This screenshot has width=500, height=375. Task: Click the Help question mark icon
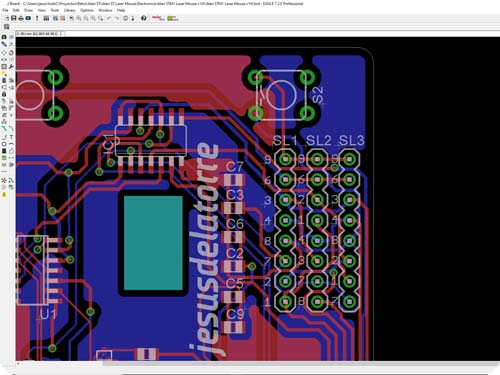[x=144, y=18]
